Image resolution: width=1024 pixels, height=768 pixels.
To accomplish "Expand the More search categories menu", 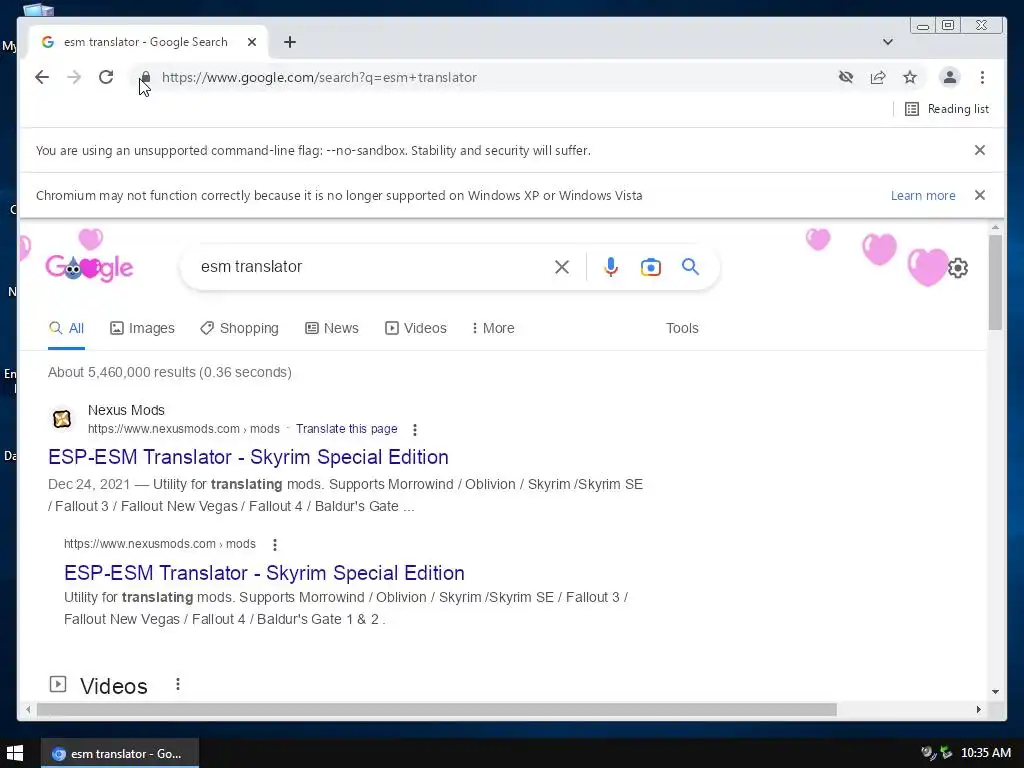I will point(493,328).
